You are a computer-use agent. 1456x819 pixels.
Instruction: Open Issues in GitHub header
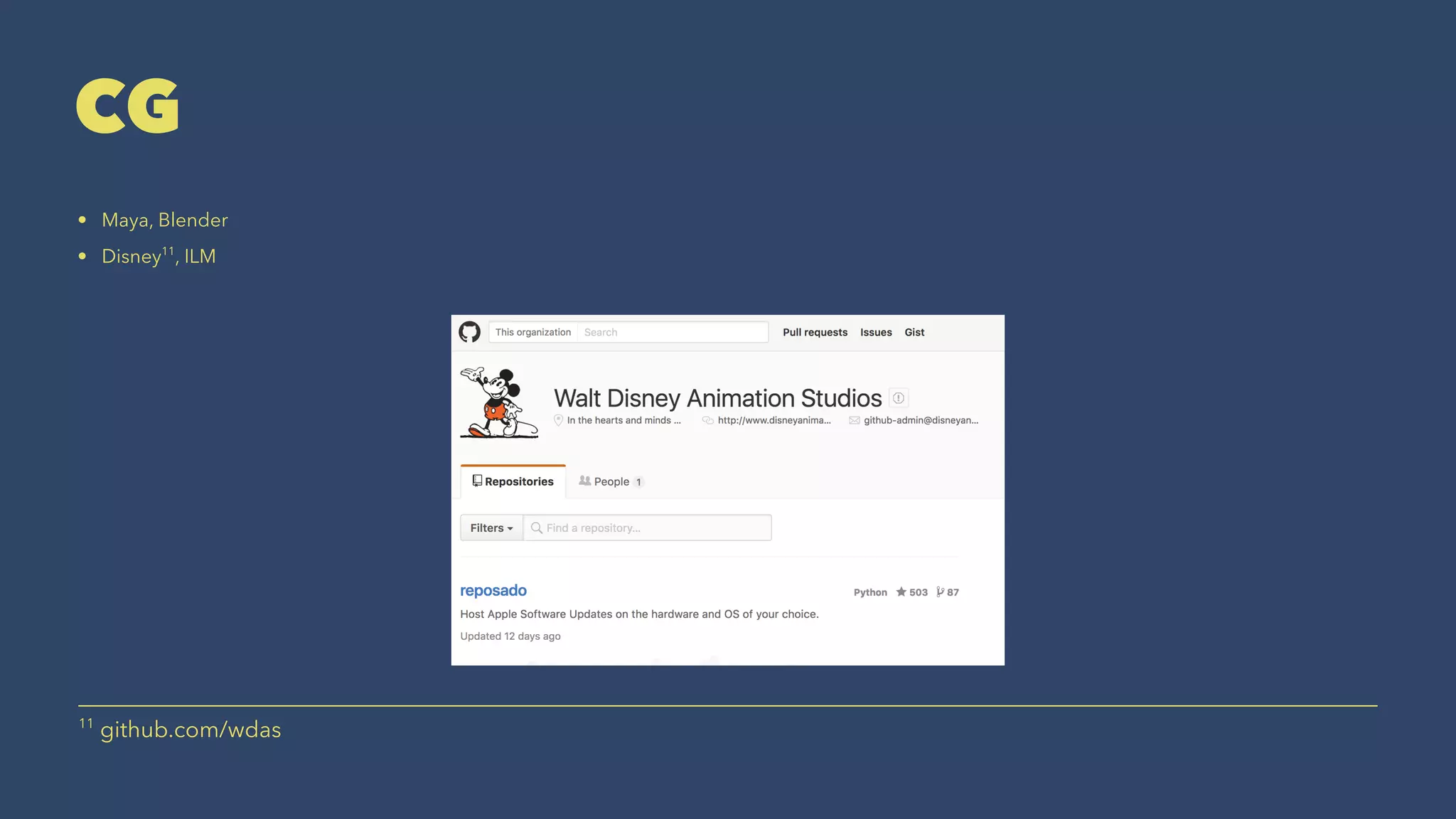[x=876, y=332]
